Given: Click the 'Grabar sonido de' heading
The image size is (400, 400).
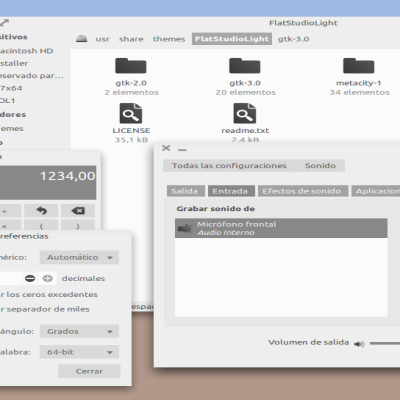Looking at the screenshot, I should coord(216,209).
